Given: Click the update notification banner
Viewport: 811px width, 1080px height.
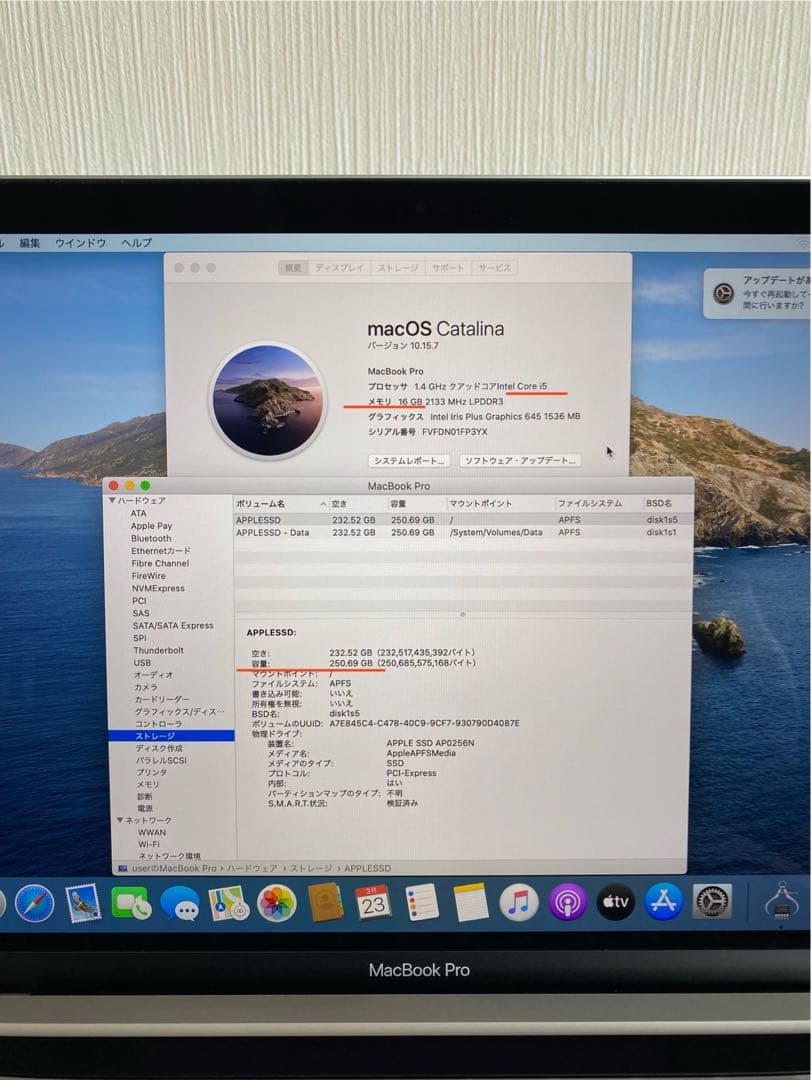Looking at the screenshot, I should (x=757, y=293).
